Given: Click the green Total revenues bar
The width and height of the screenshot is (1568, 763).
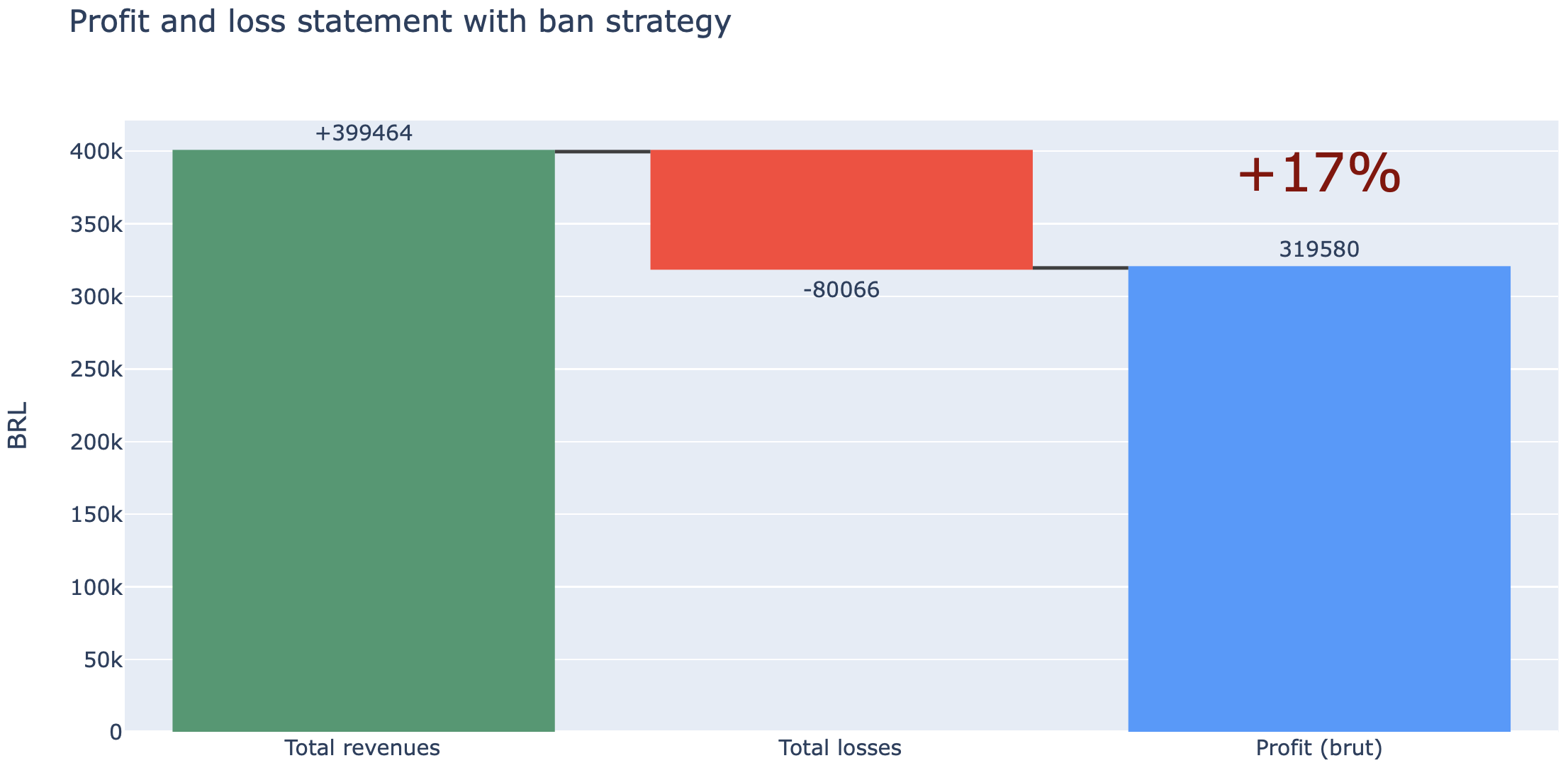Looking at the screenshot, I should click(x=363, y=440).
